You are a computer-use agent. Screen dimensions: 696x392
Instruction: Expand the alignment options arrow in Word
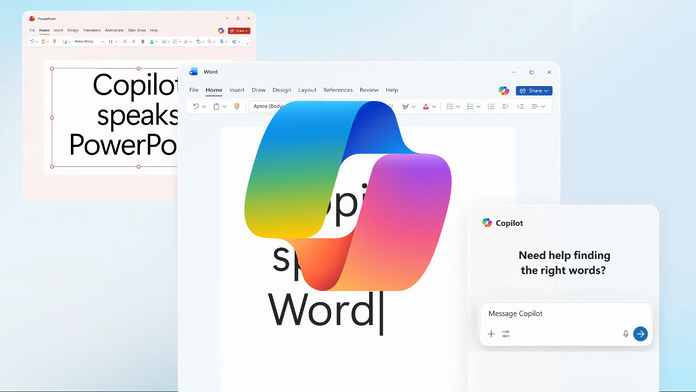[x=543, y=107]
